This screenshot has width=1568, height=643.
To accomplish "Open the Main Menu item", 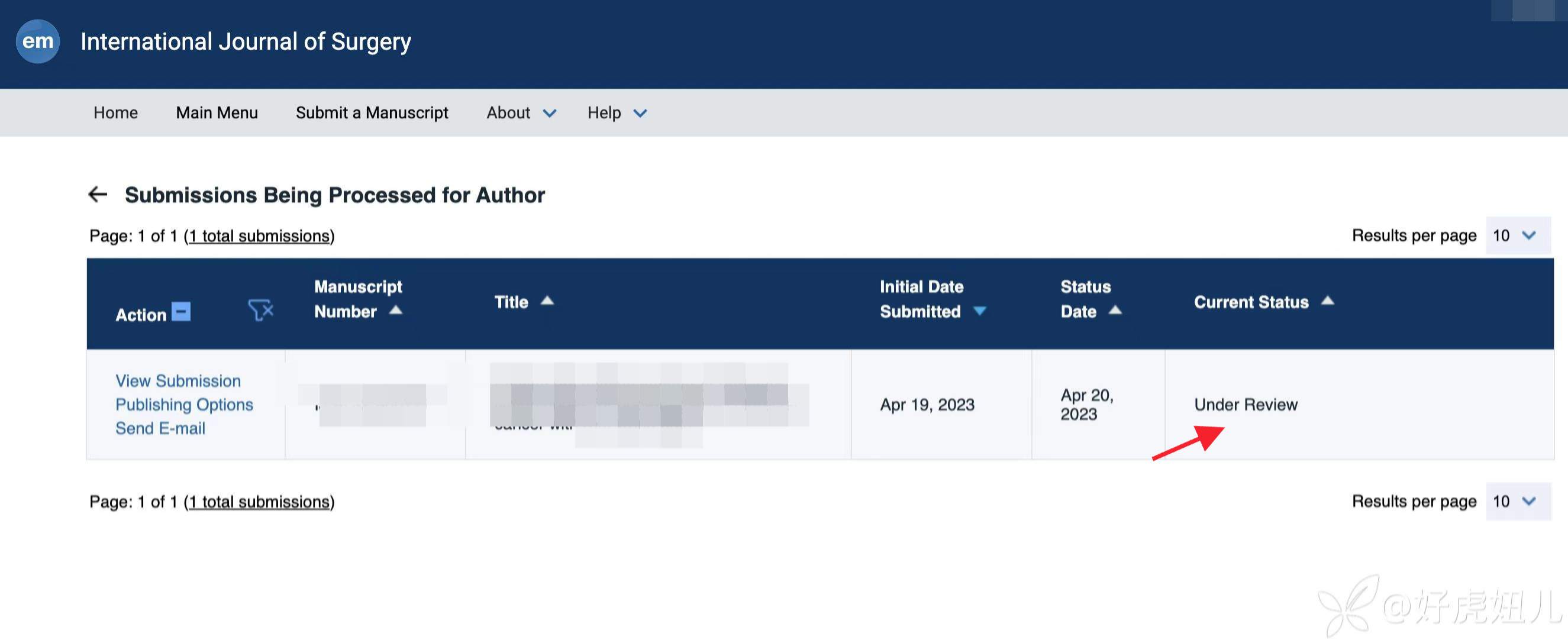I will pos(217,113).
